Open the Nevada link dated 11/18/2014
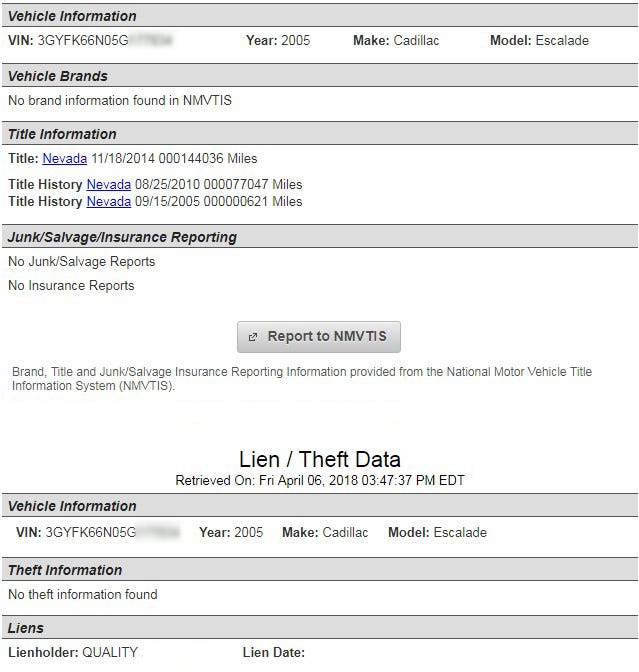The image size is (639, 672). point(65,159)
